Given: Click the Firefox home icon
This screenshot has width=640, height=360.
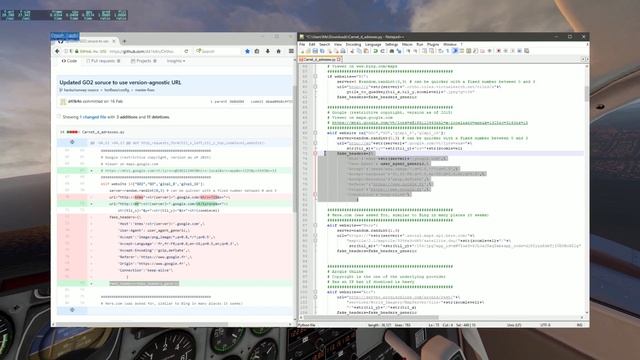Looking at the screenshot, I should 279,51.
